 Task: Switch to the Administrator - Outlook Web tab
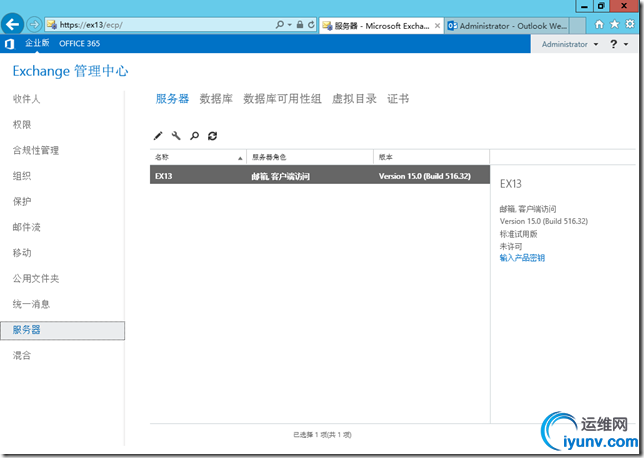point(507,26)
